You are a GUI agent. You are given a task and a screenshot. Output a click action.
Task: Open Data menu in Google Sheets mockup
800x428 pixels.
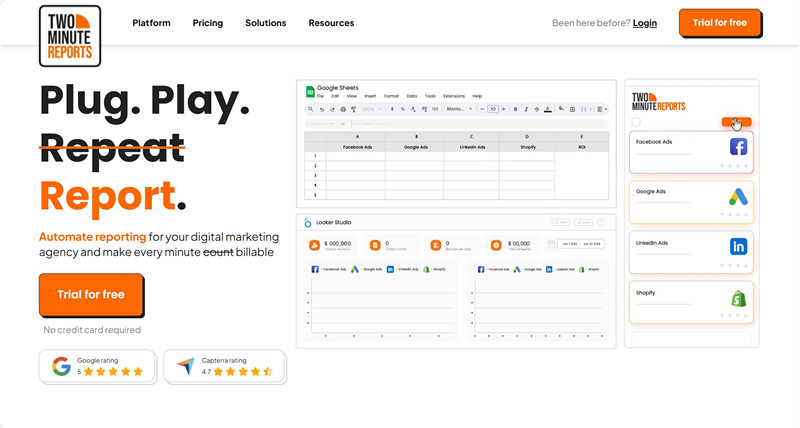point(412,96)
